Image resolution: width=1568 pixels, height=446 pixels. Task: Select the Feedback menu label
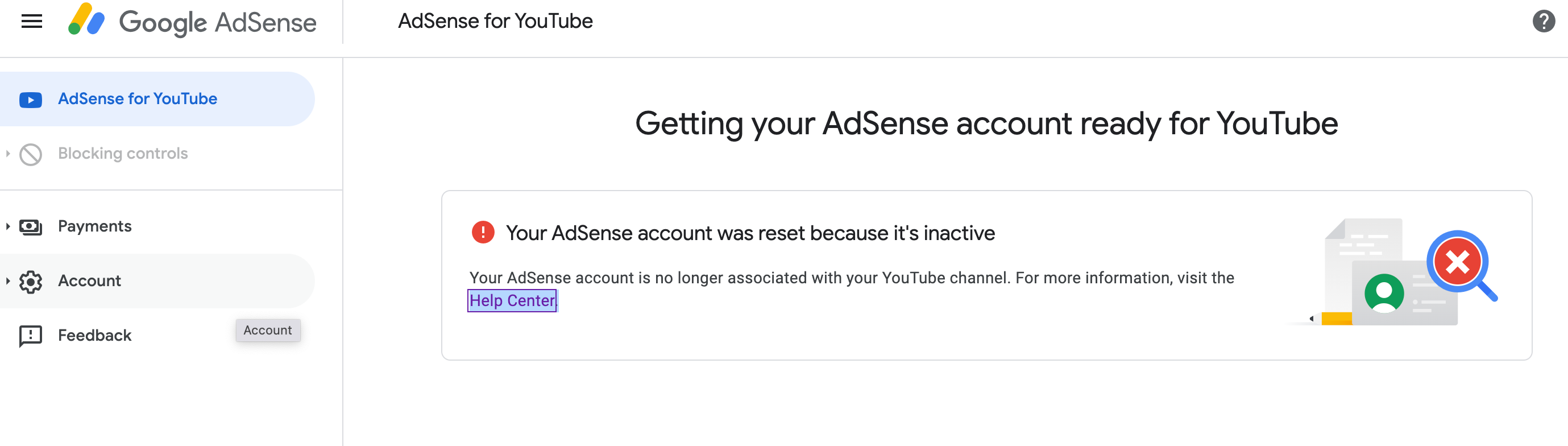click(94, 335)
